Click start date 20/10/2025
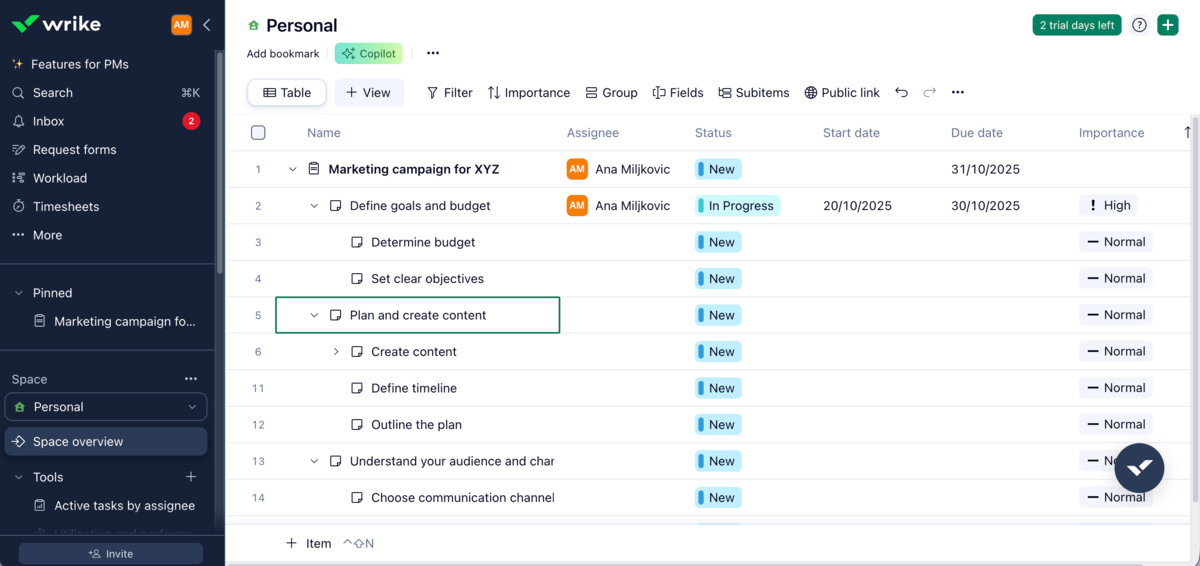 tap(857, 206)
